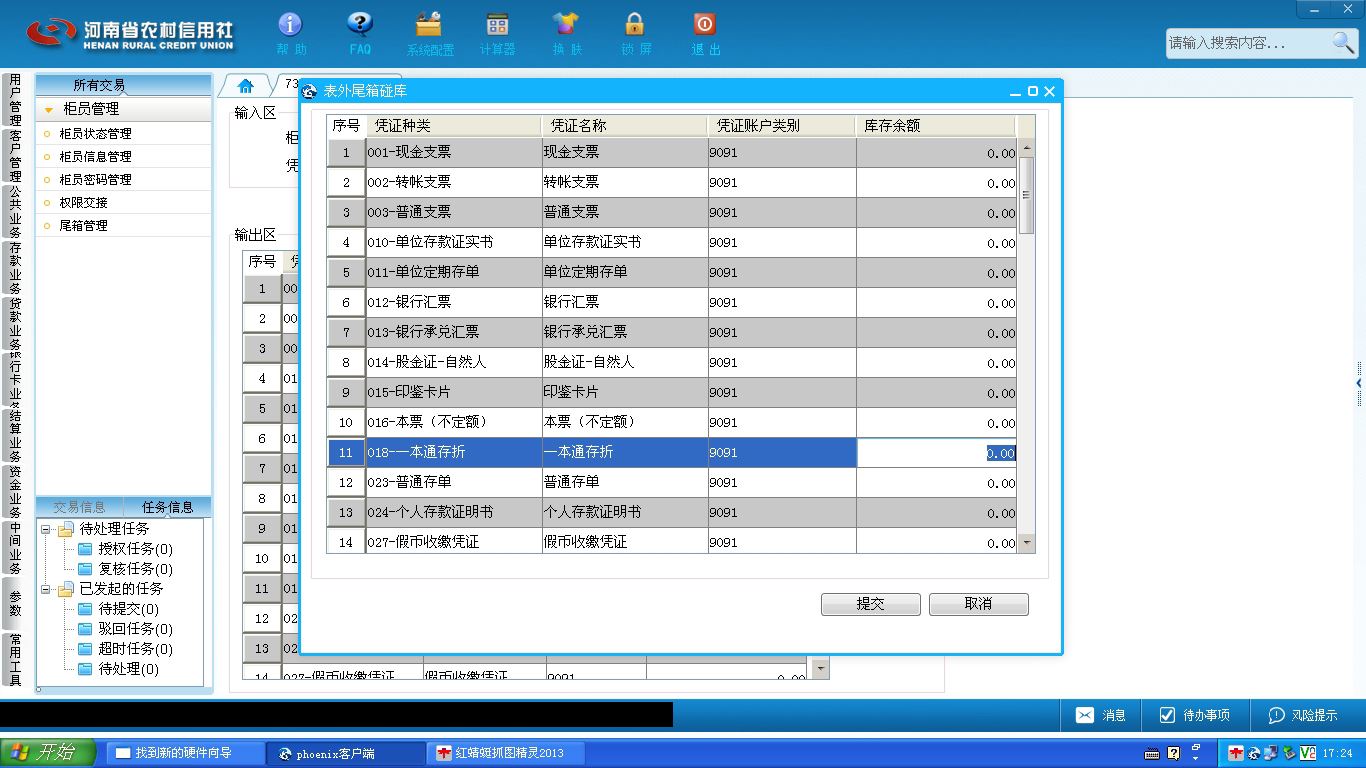Sort by 库存余额 column header
This screenshot has height=768, width=1366.
936,126
